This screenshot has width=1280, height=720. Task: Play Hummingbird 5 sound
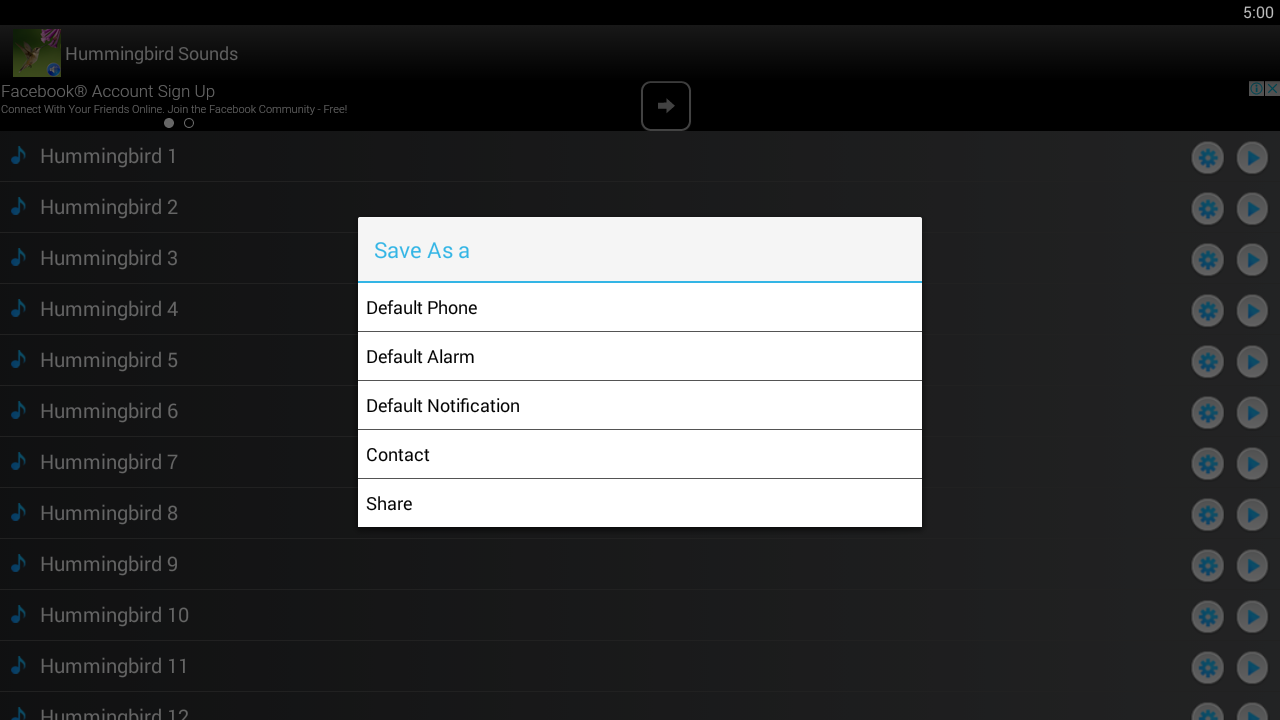[1252, 361]
